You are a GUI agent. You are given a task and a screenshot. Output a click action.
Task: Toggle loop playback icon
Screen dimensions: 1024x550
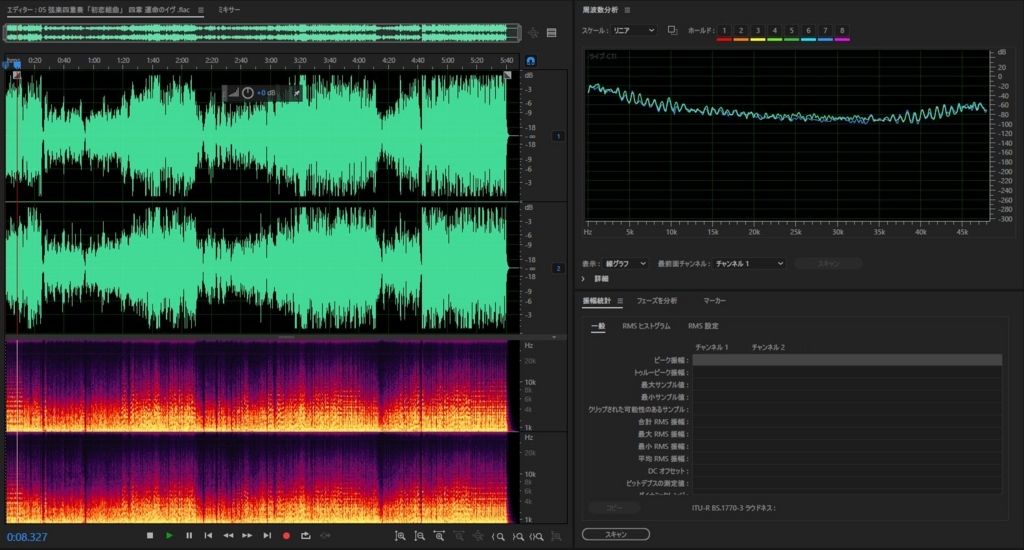click(x=306, y=536)
